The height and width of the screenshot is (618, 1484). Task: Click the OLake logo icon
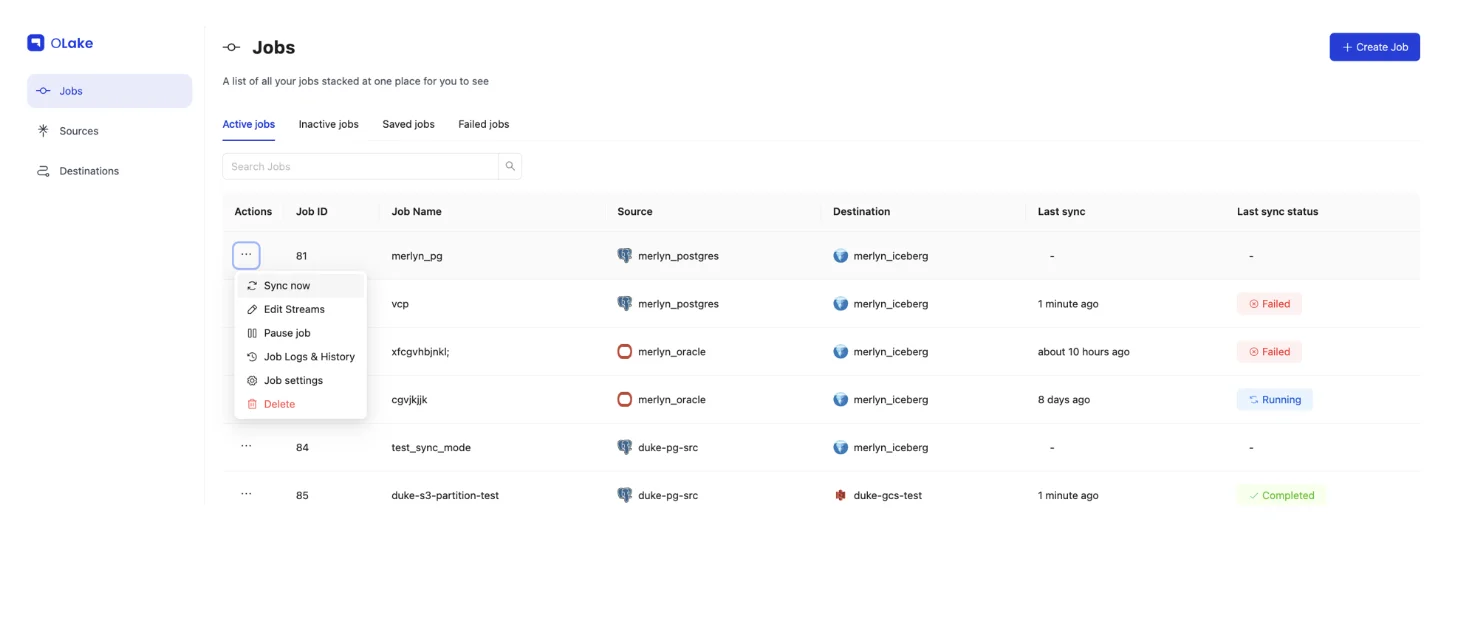36,43
